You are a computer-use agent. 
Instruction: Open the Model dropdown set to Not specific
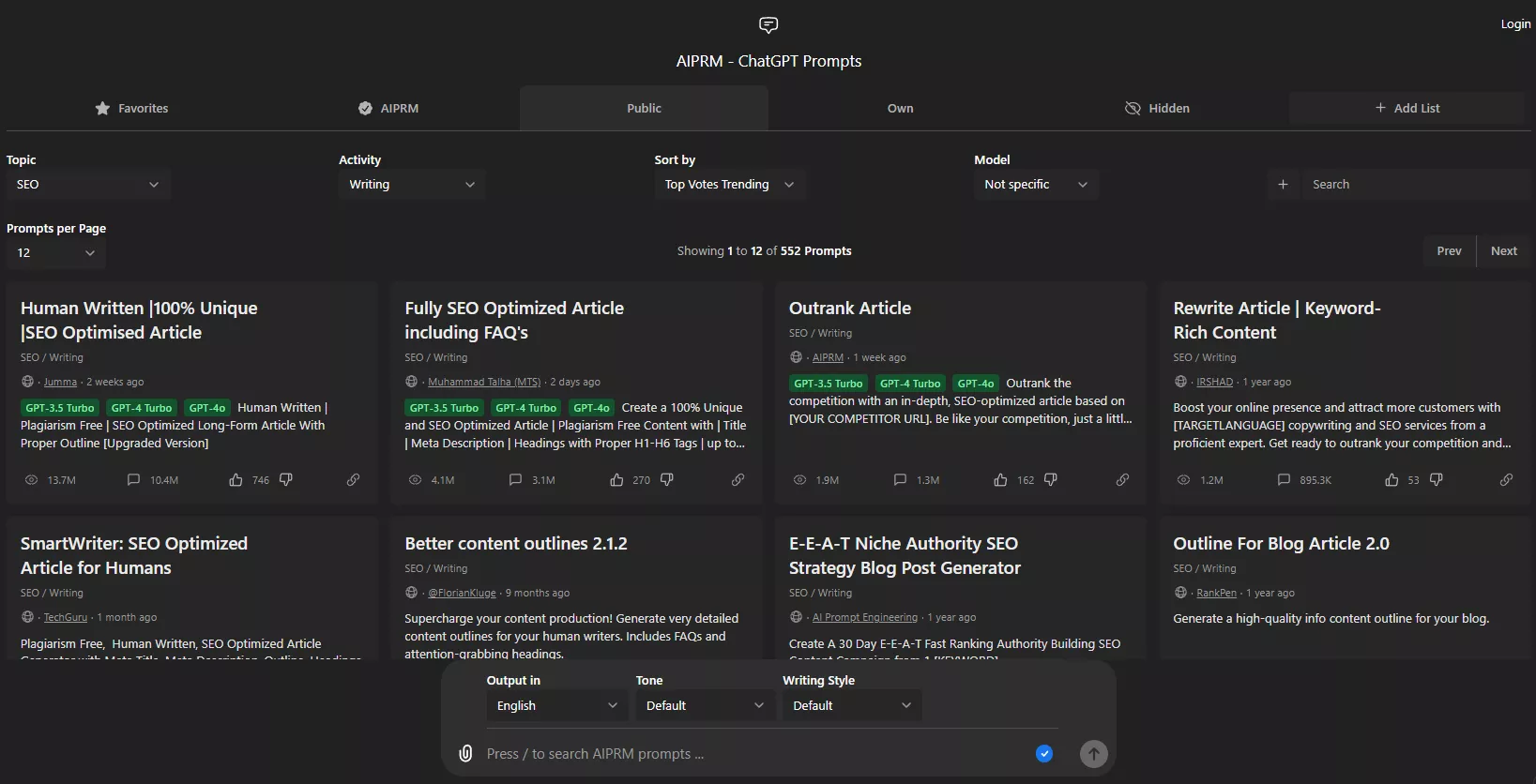[x=1036, y=185]
